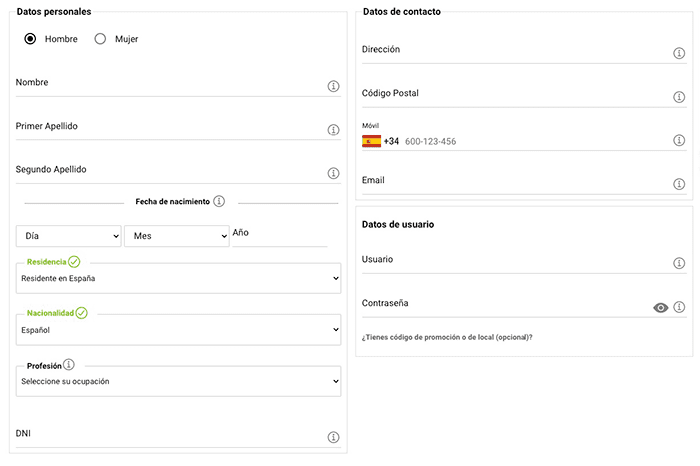This screenshot has height=466, width=700.
Task: Focus the Móvil phone number field
Action: click(530, 141)
